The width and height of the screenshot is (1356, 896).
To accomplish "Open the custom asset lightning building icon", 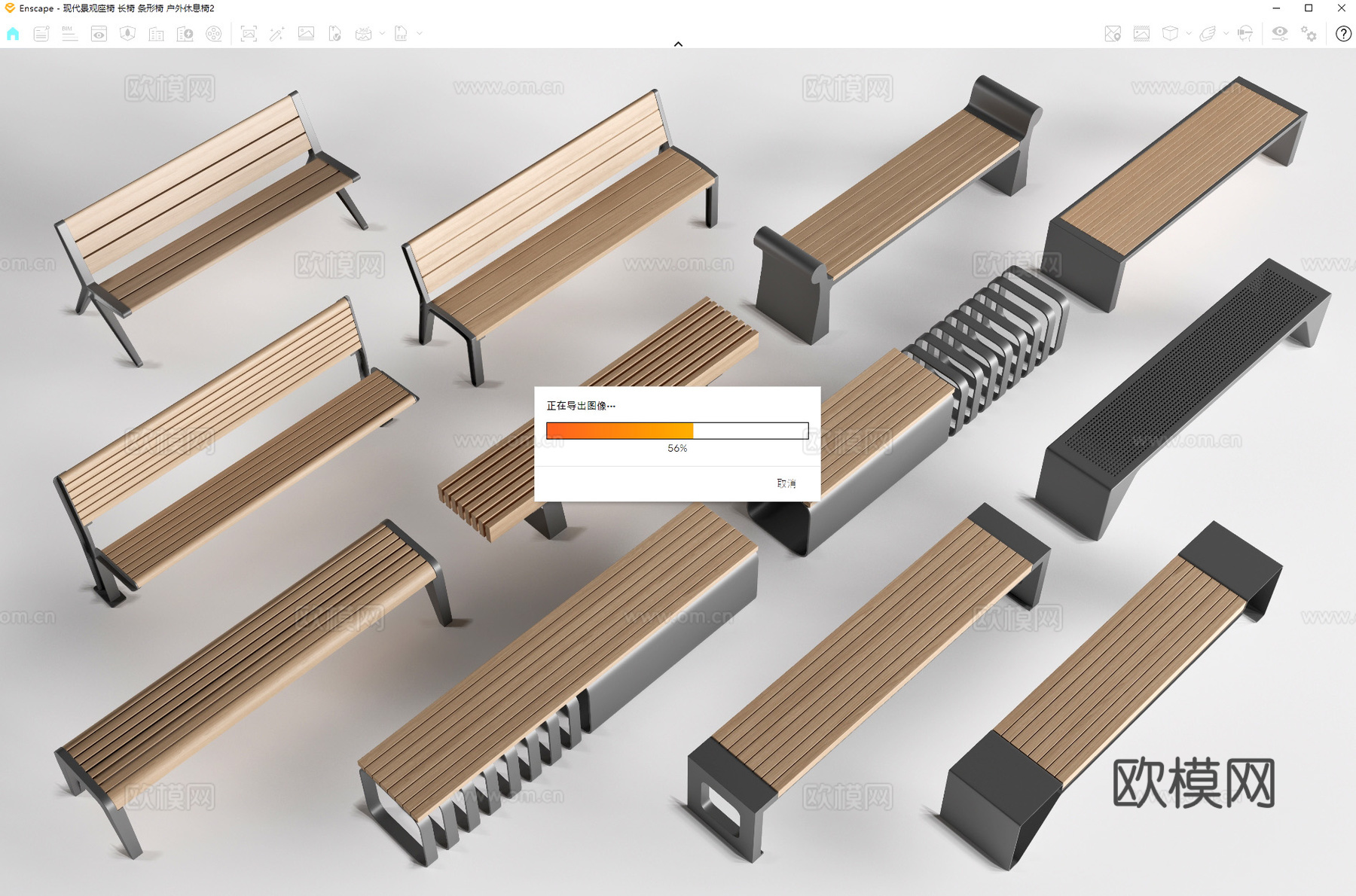I will click(x=185, y=34).
